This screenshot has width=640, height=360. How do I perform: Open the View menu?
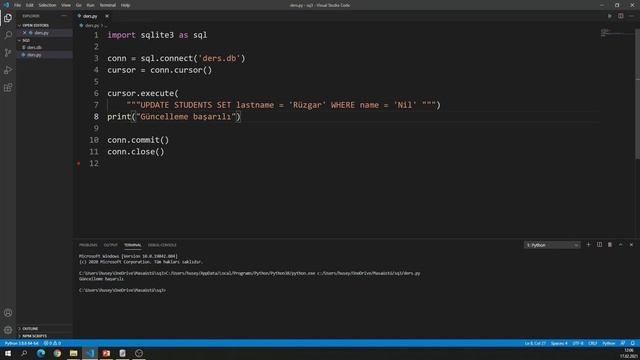(66, 5)
